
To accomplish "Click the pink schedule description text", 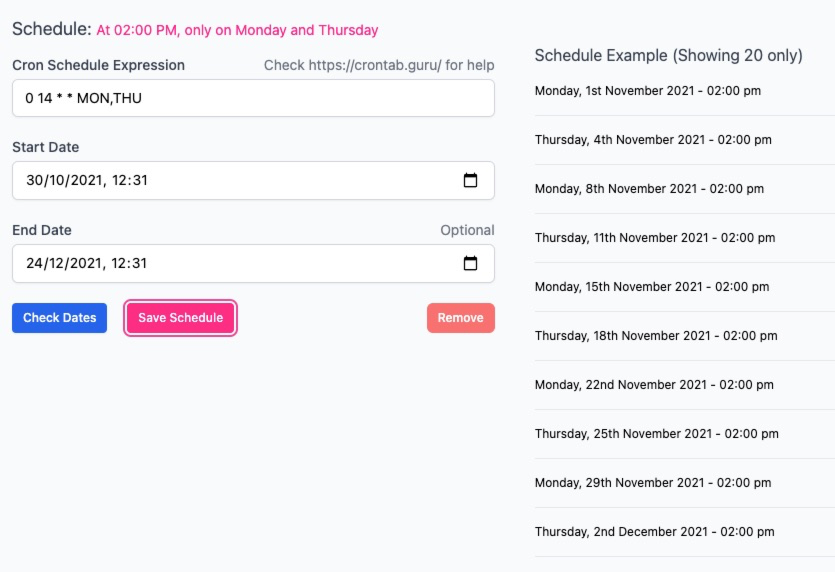I will pos(238,30).
